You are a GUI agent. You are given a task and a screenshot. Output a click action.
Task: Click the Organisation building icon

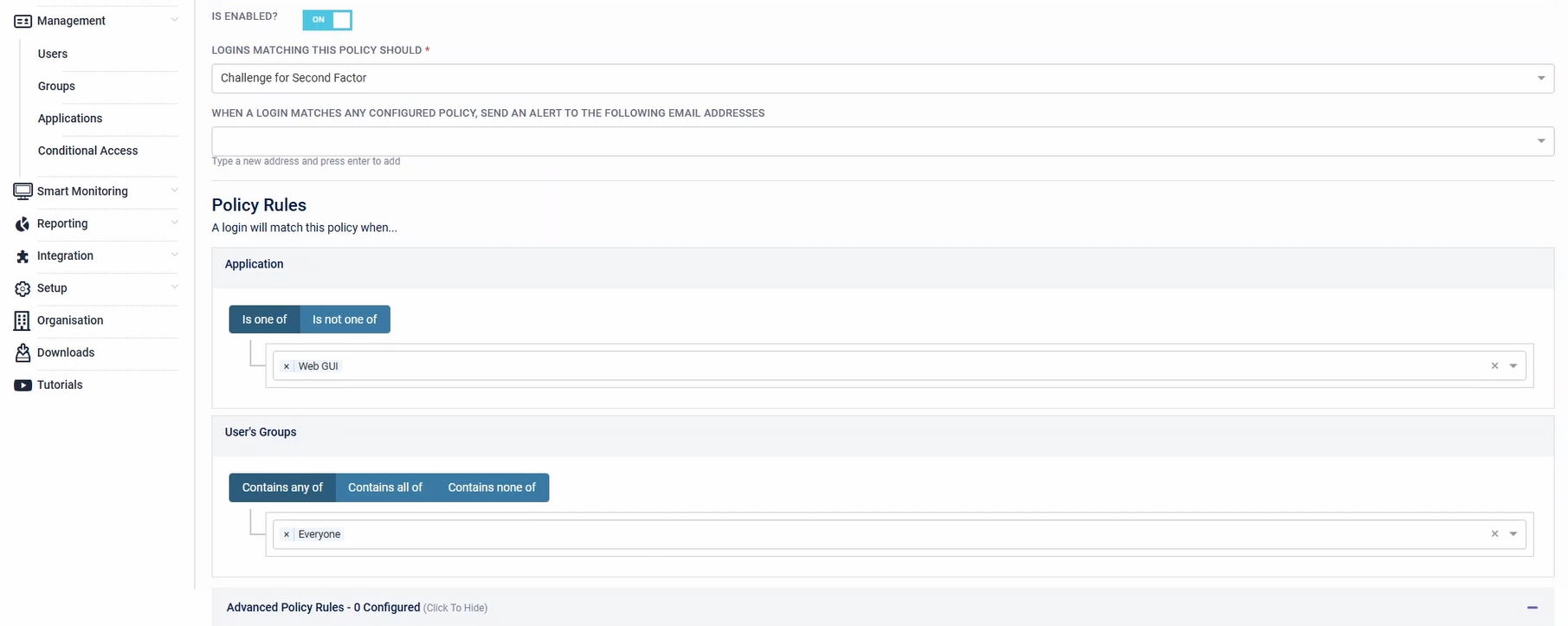(23, 320)
